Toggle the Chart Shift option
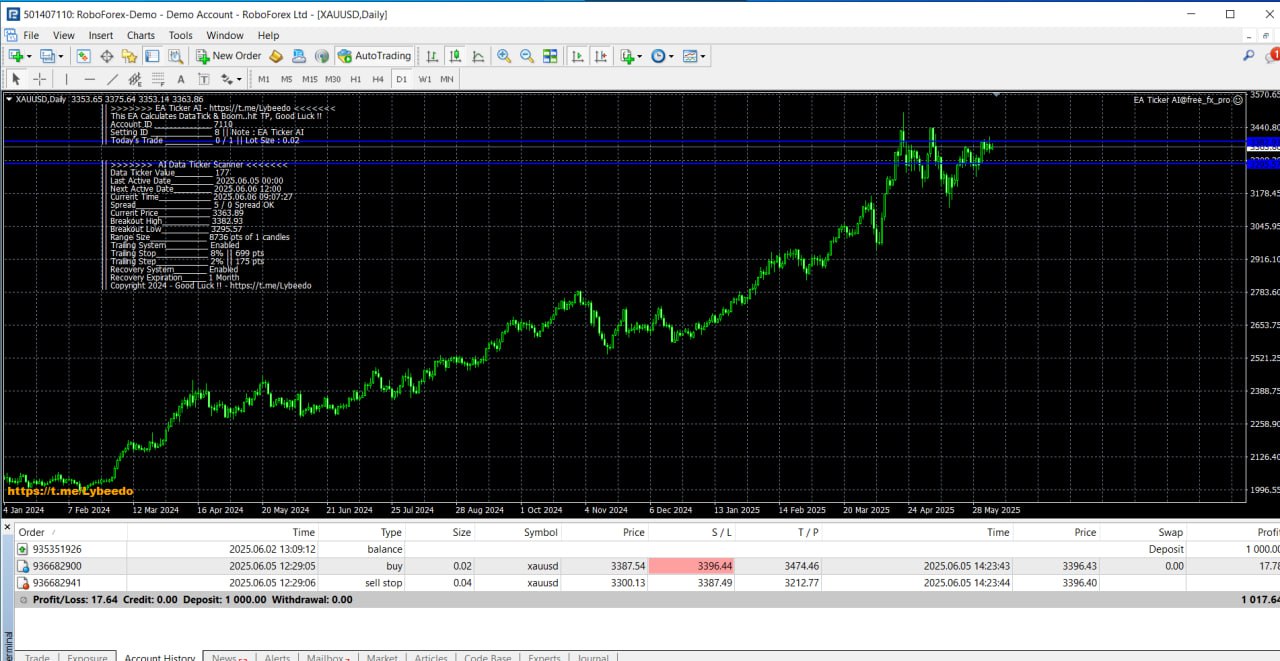The width and height of the screenshot is (1280, 661). (x=600, y=57)
